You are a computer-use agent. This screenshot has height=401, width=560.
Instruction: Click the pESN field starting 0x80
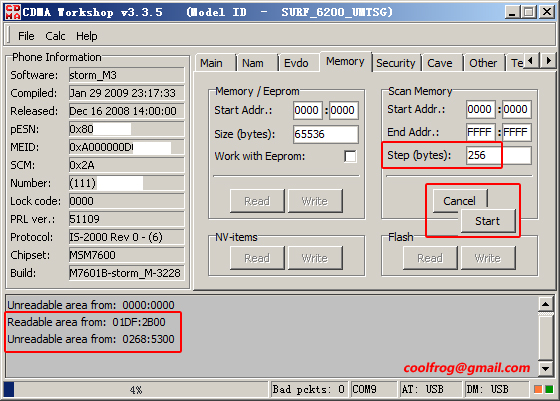pyautogui.click(x=126, y=129)
